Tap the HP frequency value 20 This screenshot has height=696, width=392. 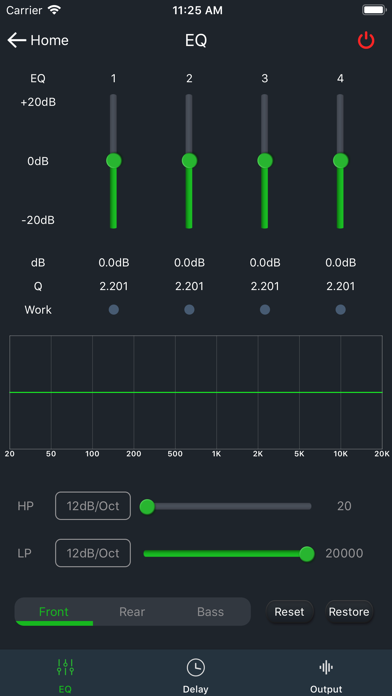click(344, 506)
